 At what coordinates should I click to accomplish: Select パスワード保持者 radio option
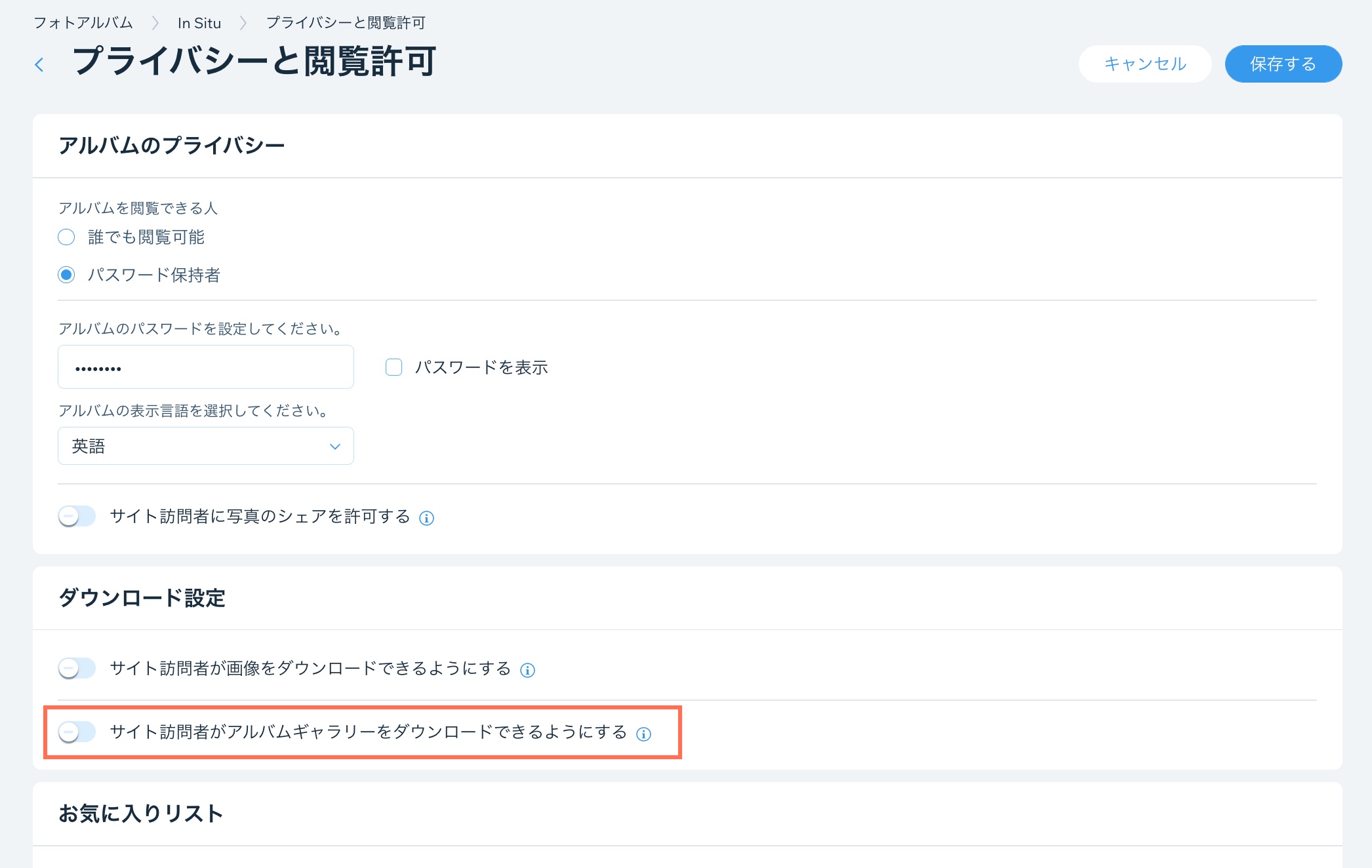click(x=66, y=275)
